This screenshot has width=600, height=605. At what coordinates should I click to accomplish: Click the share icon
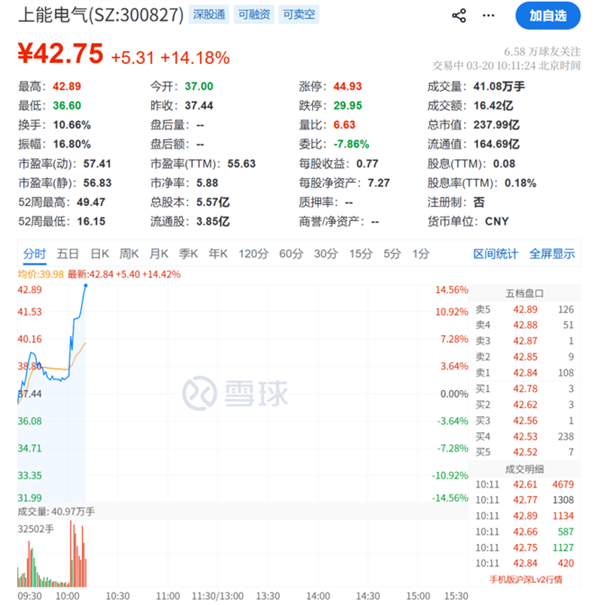pos(459,16)
